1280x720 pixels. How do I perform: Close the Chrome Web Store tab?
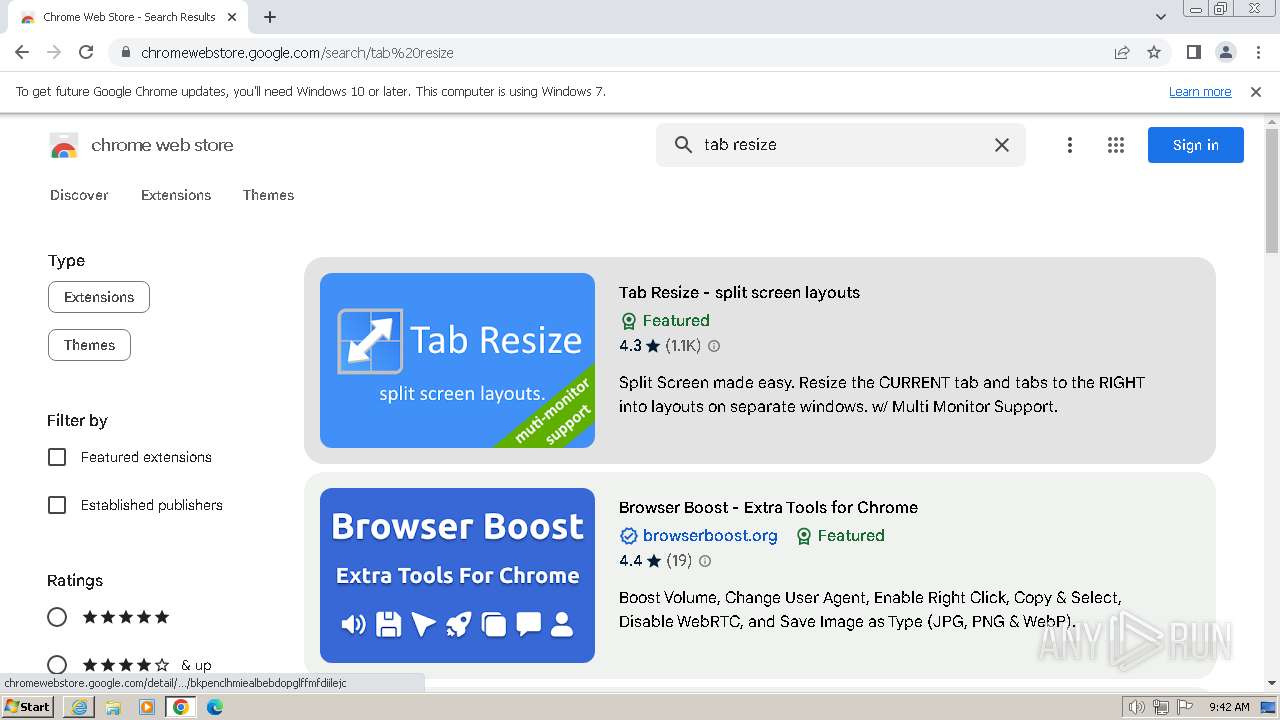(232, 17)
